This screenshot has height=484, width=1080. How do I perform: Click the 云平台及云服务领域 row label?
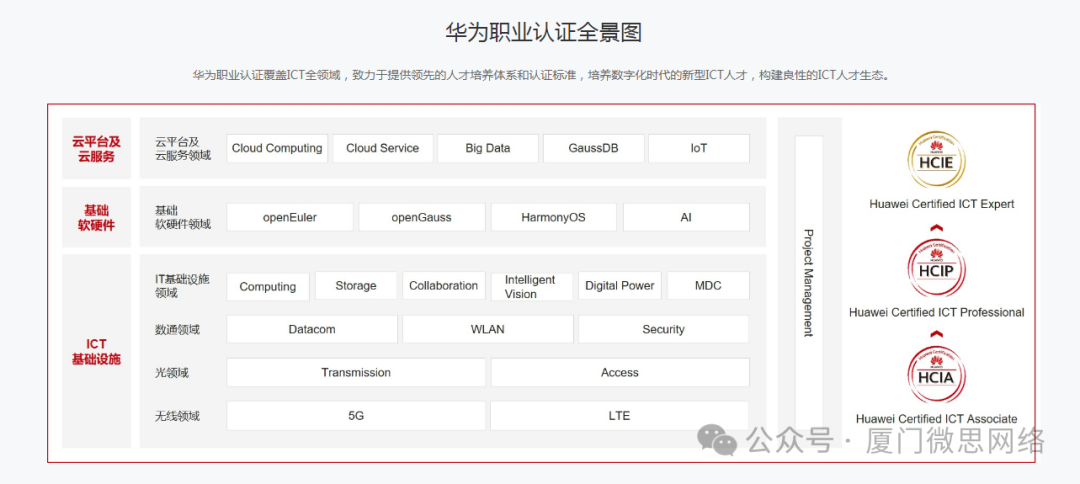183,149
